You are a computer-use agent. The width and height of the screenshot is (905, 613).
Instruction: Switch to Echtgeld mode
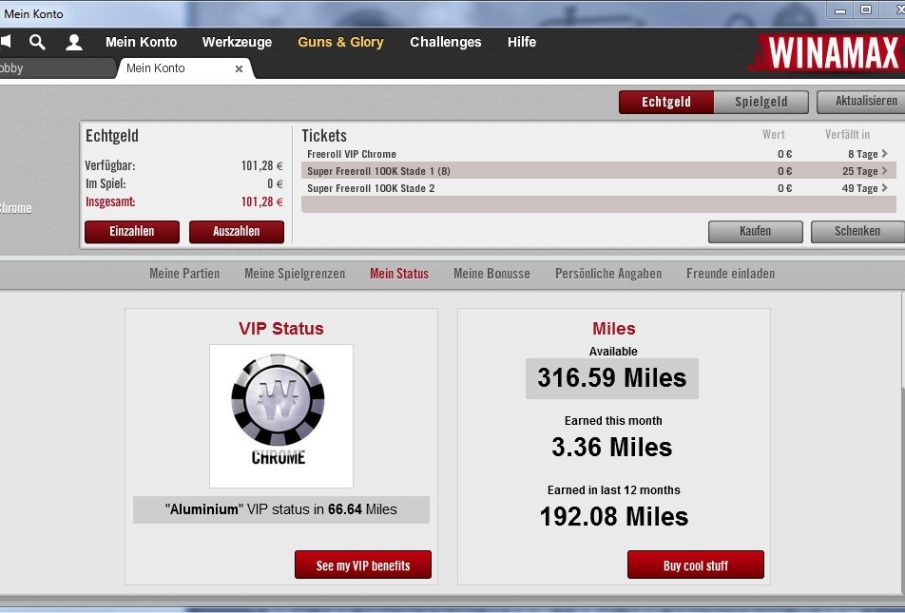coord(666,102)
